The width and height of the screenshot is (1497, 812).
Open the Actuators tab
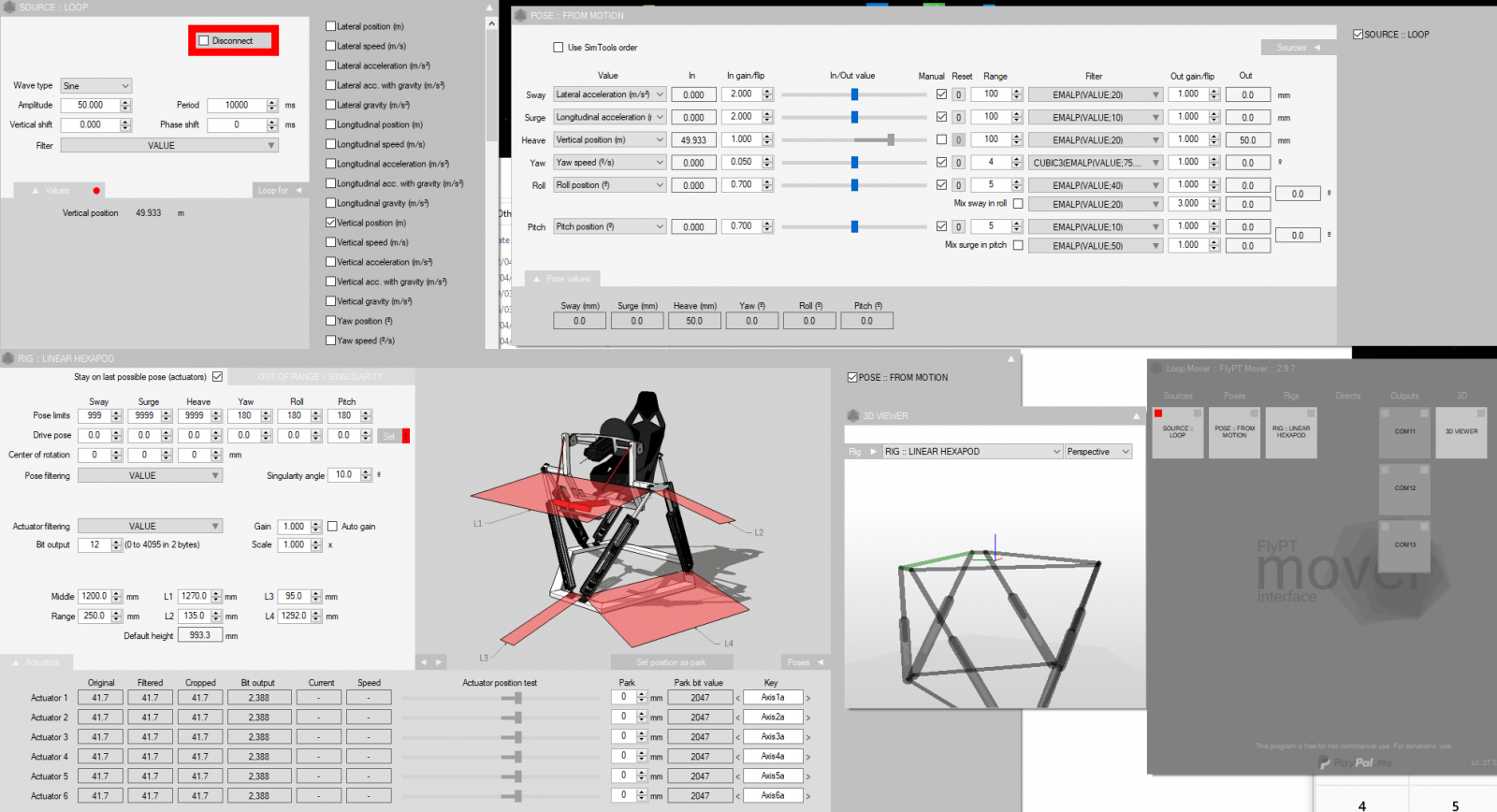[36, 662]
